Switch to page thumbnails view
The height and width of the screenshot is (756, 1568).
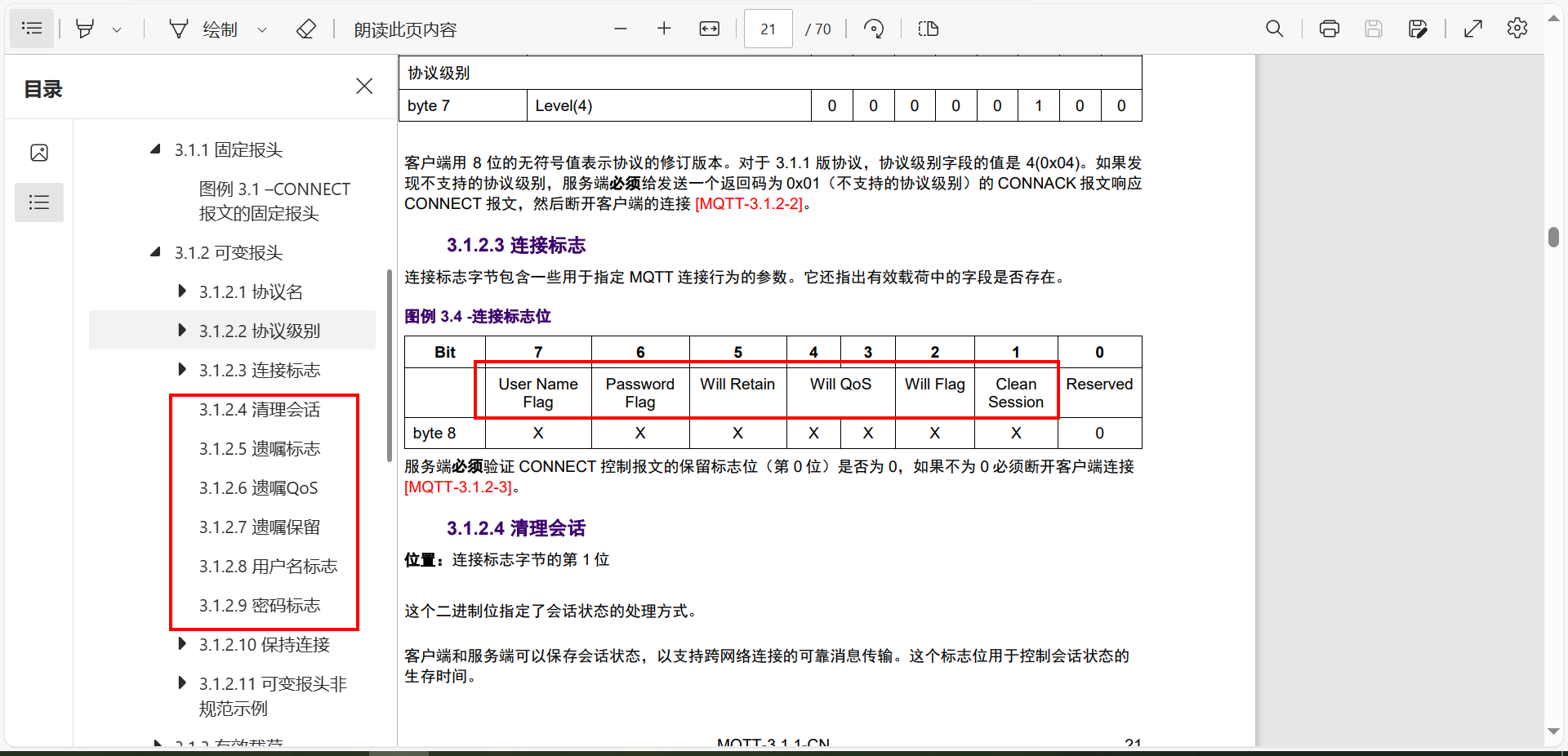point(39,153)
